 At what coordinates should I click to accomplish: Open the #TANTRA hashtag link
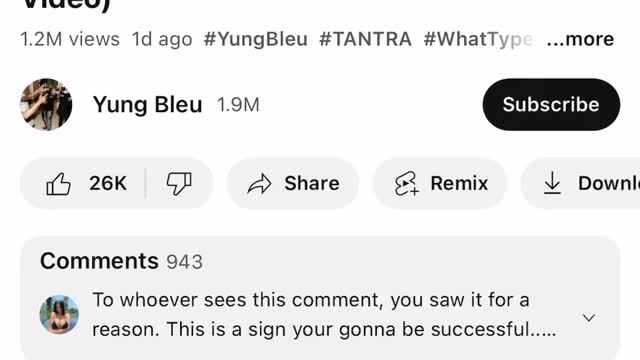click(x=365, y=39)
